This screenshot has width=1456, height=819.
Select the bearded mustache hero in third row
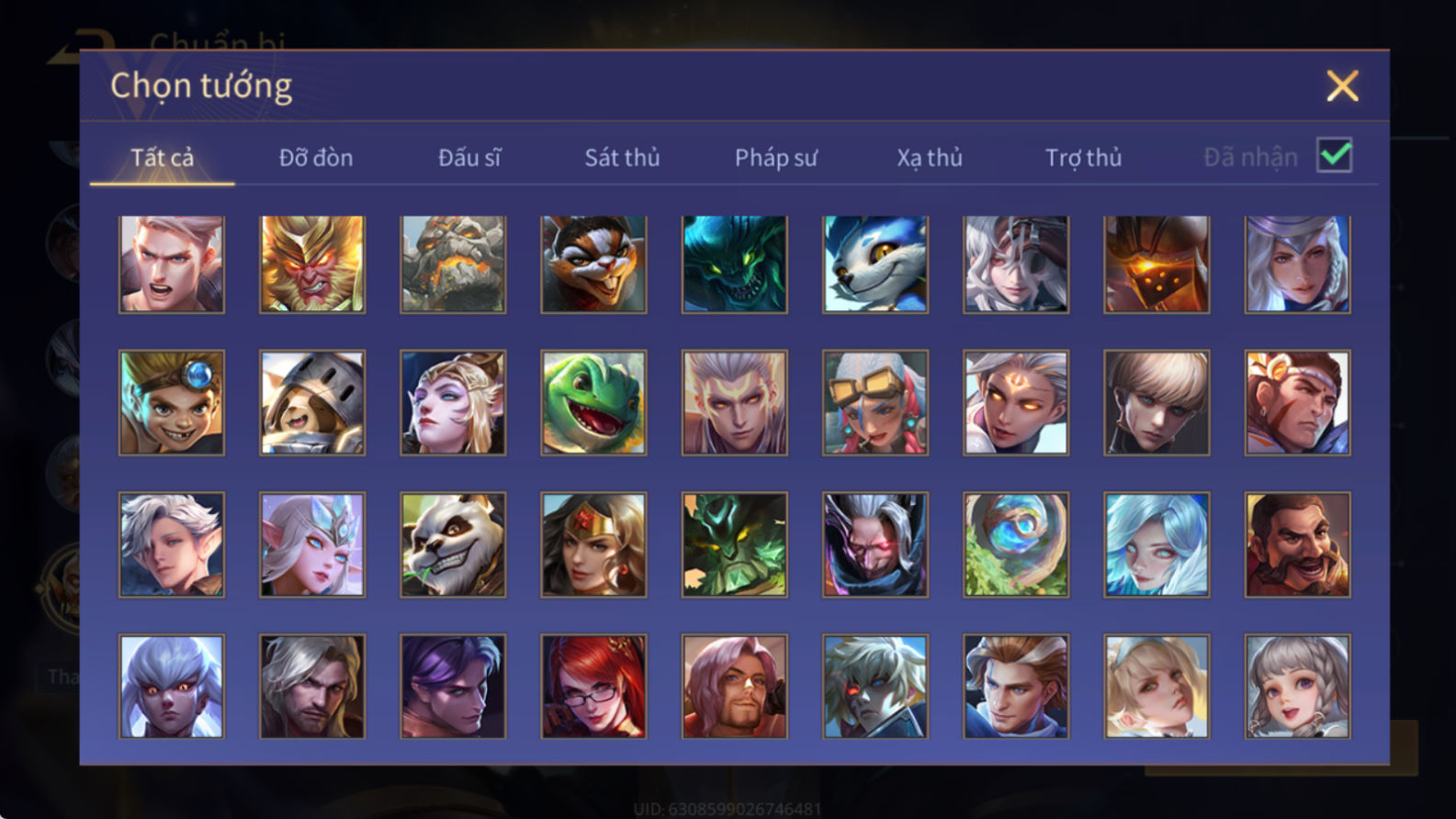(x=1297, y=544)
